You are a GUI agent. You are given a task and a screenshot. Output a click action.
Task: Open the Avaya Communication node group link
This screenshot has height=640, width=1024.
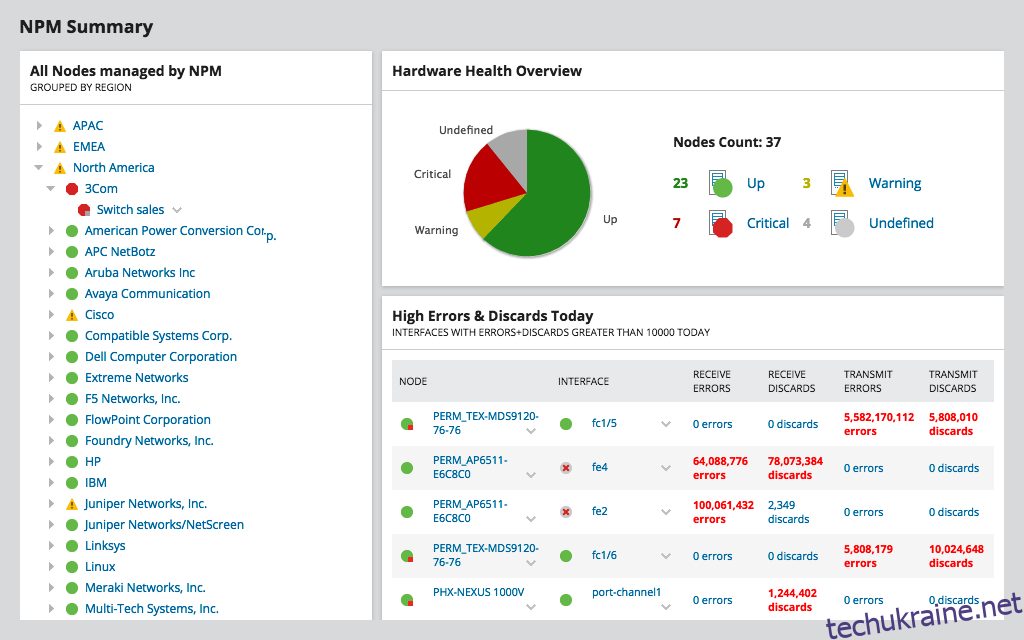click(148, 294)
